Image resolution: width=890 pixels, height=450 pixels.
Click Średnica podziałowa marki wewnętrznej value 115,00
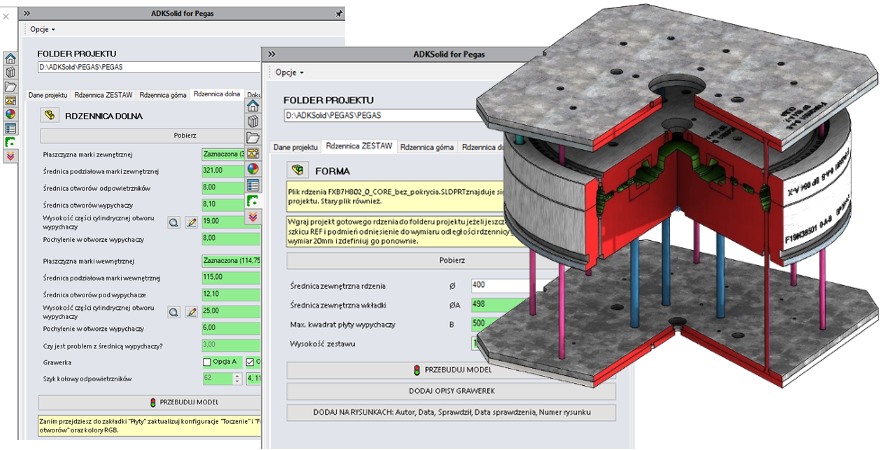tap(231, 277)
